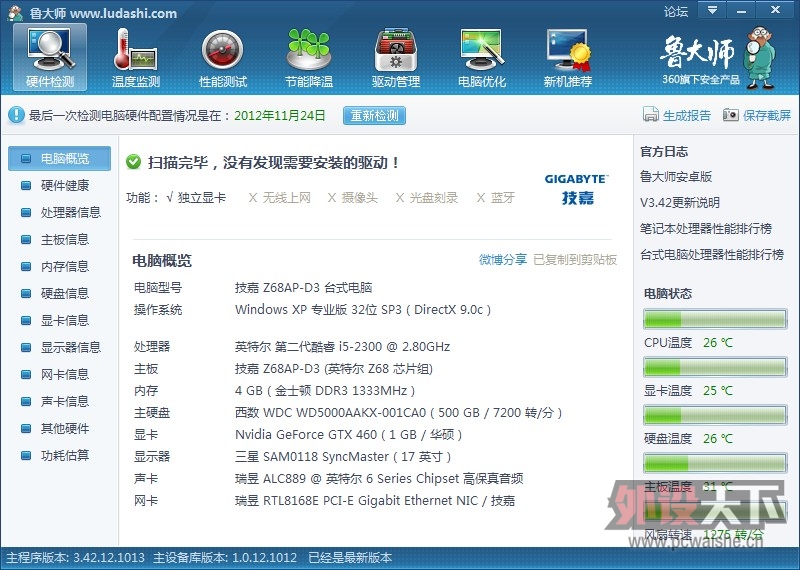Viewport: 800px width, 570px height.
Task: Click the 保存截屏 camera icon
Action: tap(731, 115)
